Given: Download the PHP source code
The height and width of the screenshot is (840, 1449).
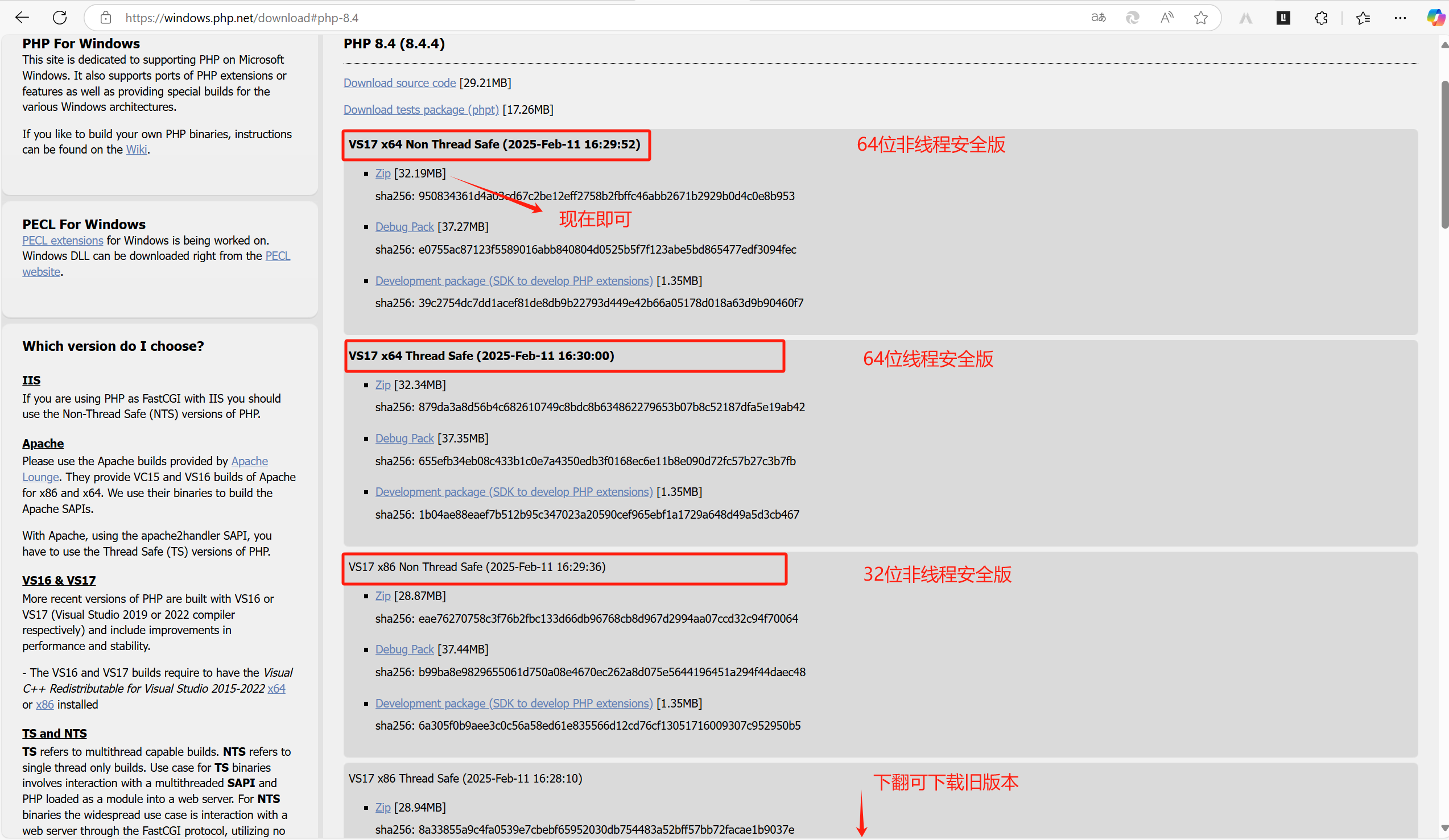Looking at the screenshot, I should [x=399, y=83].
